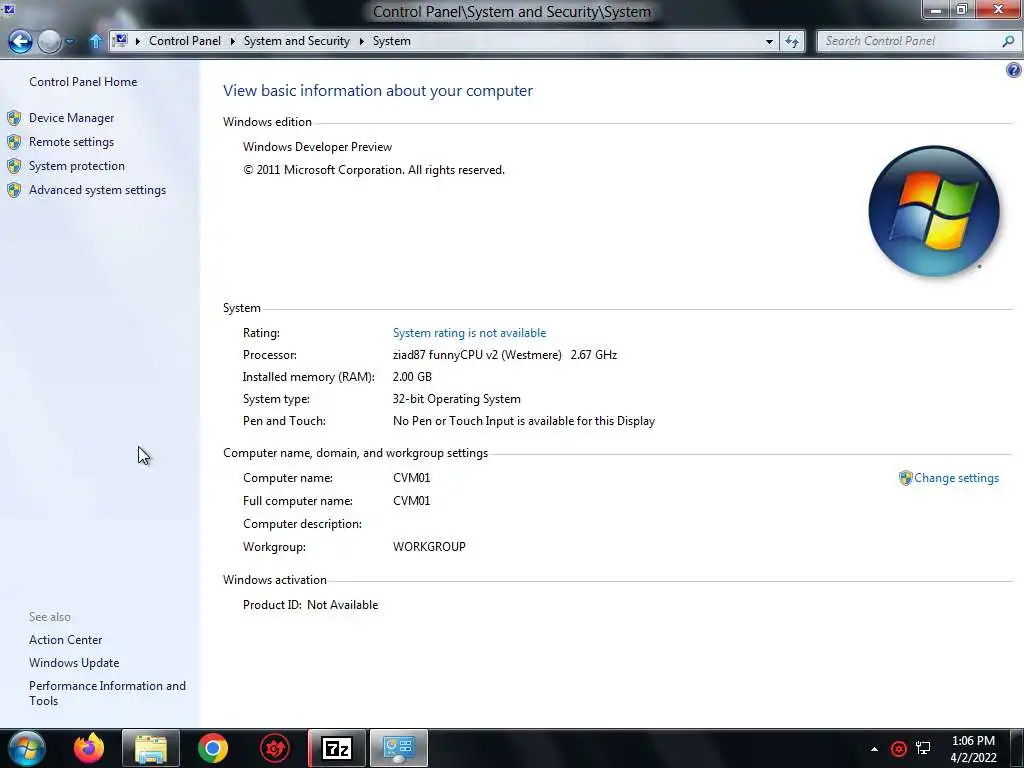Click the Control Panel taskbar button

pos(399,748)
